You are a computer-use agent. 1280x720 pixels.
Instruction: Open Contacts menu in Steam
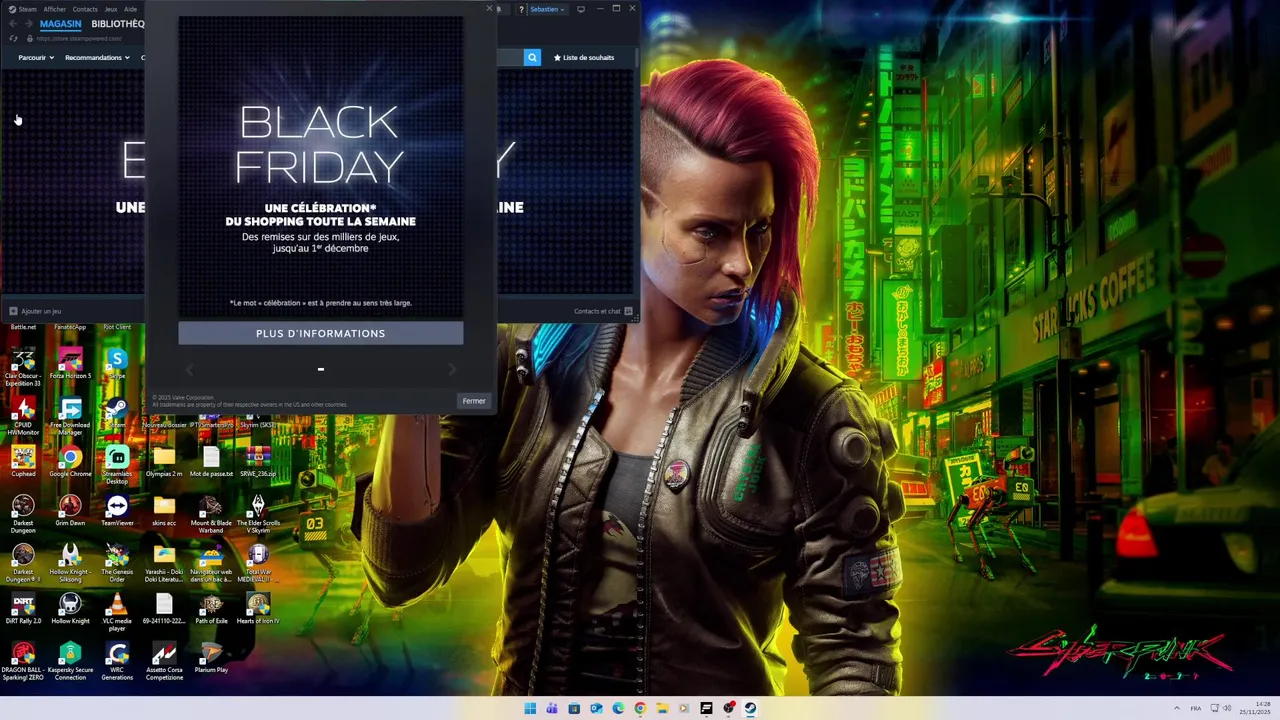[85, 9]
